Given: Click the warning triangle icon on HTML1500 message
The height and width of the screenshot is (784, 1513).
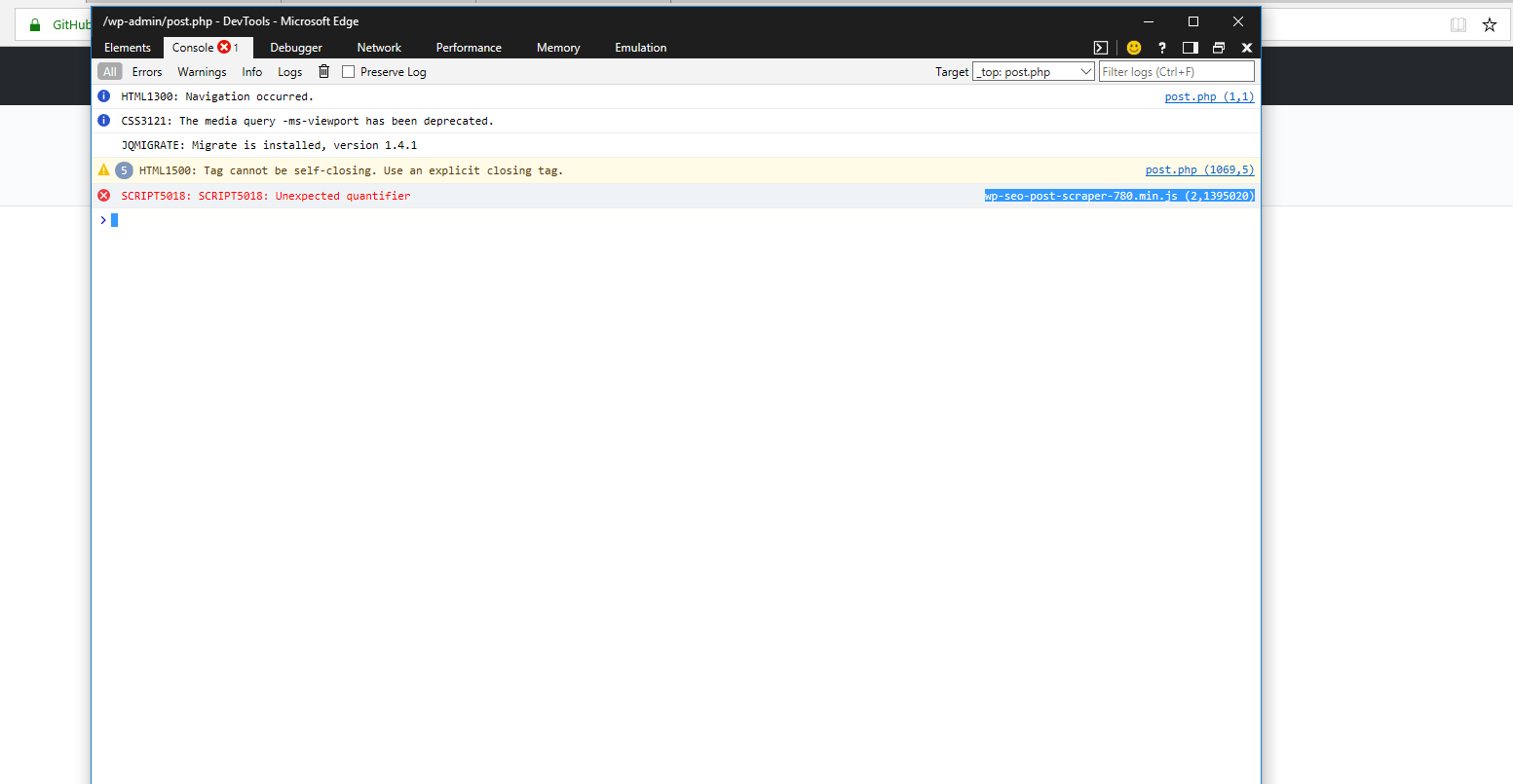Looking at the screenshot, I should click(x=104, y=169).
